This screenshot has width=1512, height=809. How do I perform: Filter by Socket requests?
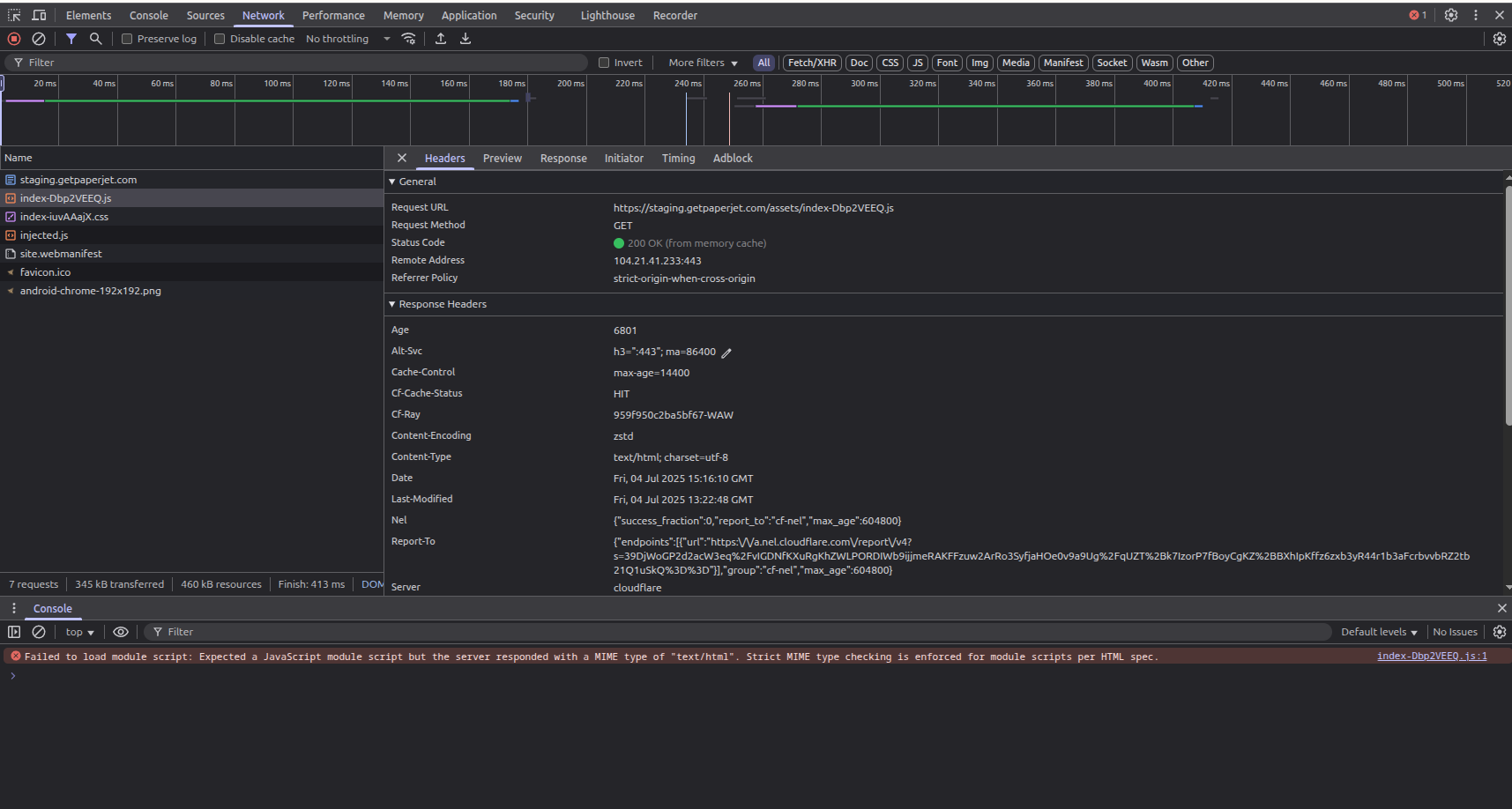pos(1112,63)
